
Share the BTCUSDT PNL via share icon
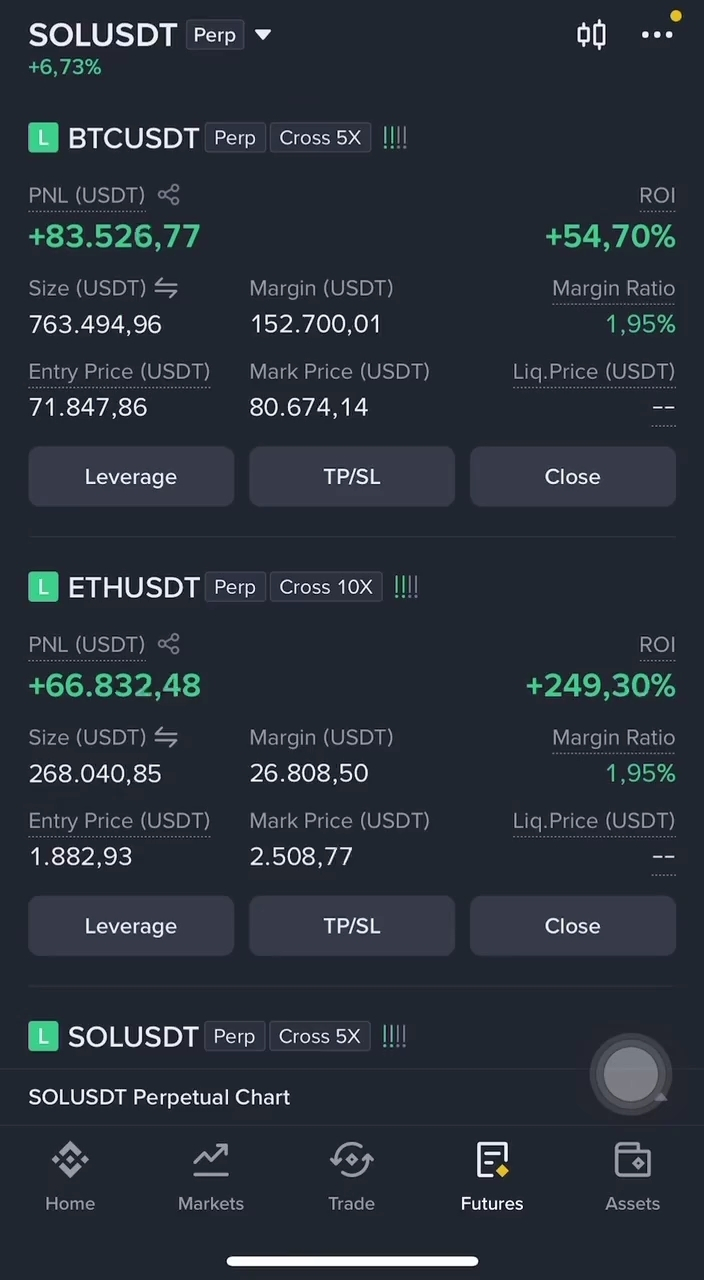tap(169, 195)
